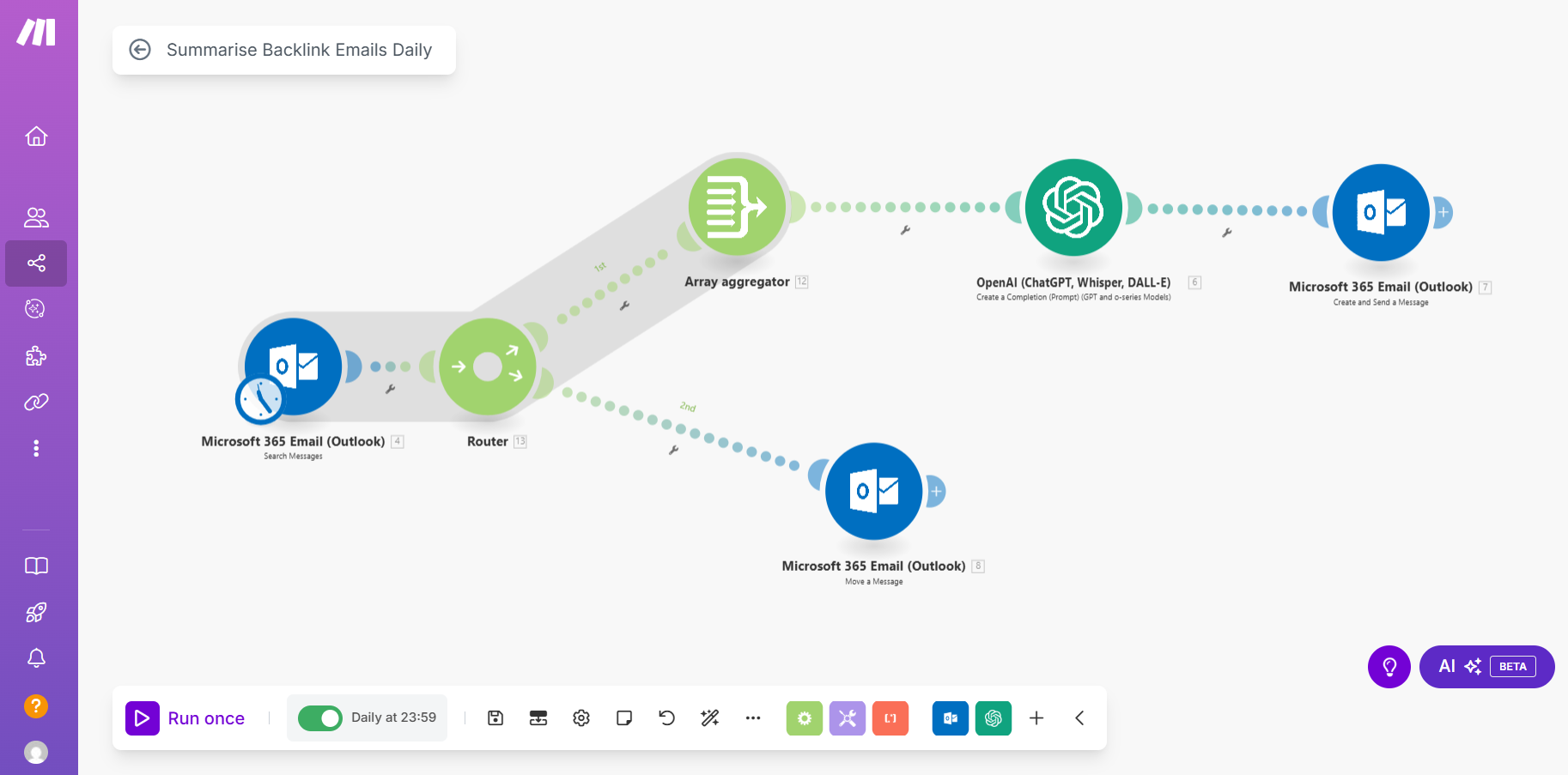Open Notifications bell icon
1568x775 pixels.
click(x=36, y=658)
